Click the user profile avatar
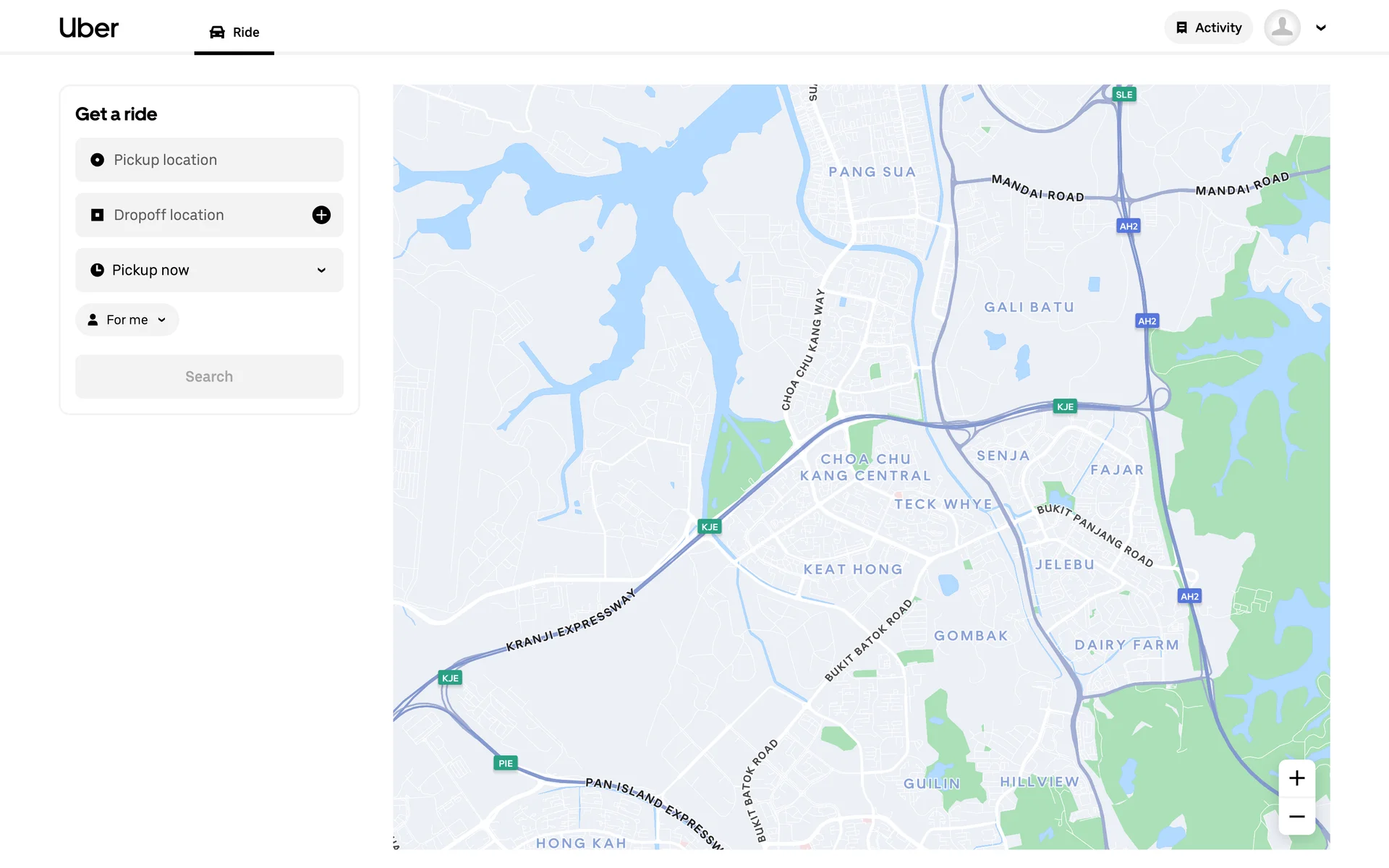This screenshot has height=868, width=1389. (x=1282, y=27)
